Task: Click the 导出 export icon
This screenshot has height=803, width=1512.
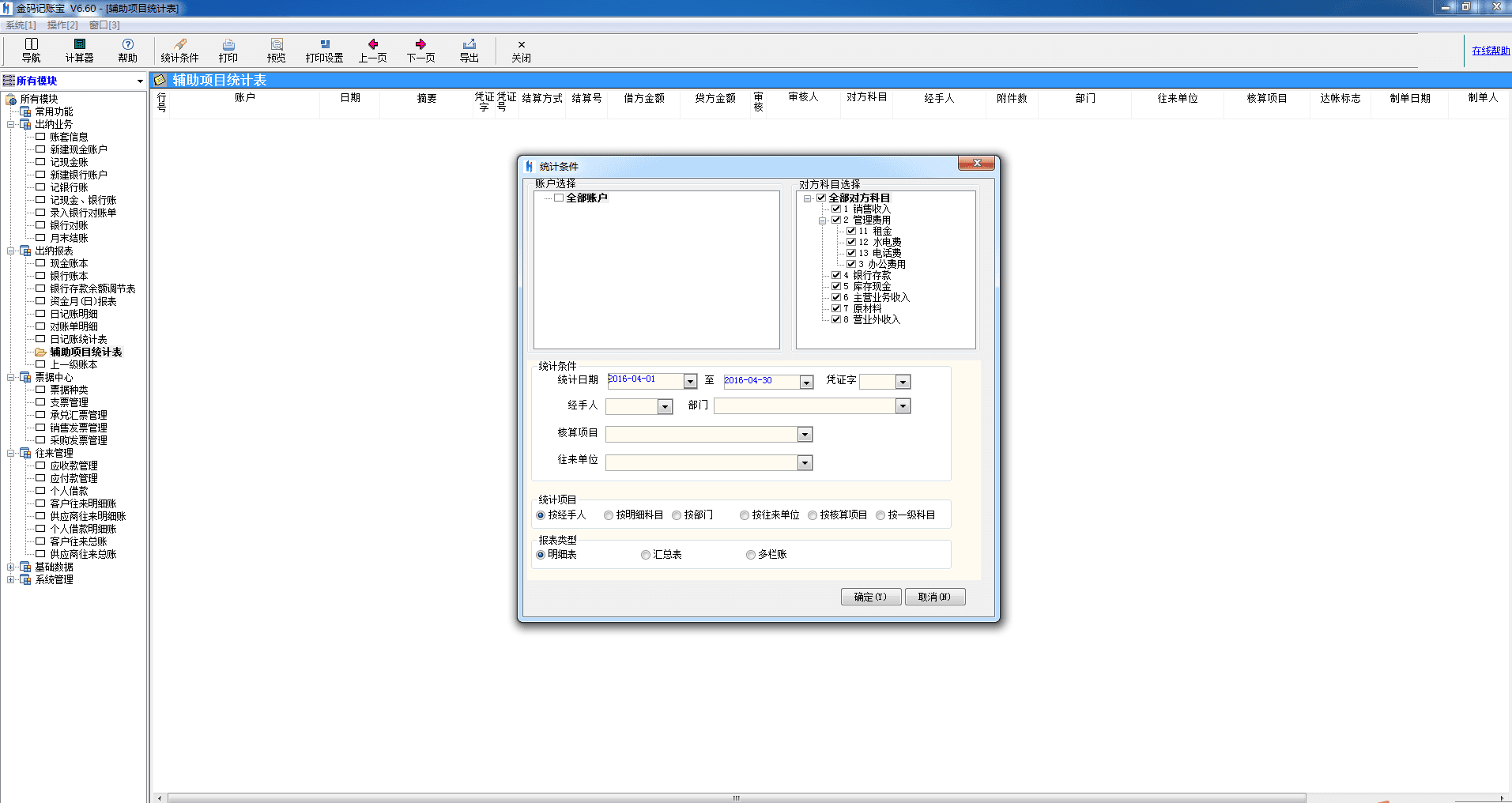Action: click(469, 50)
